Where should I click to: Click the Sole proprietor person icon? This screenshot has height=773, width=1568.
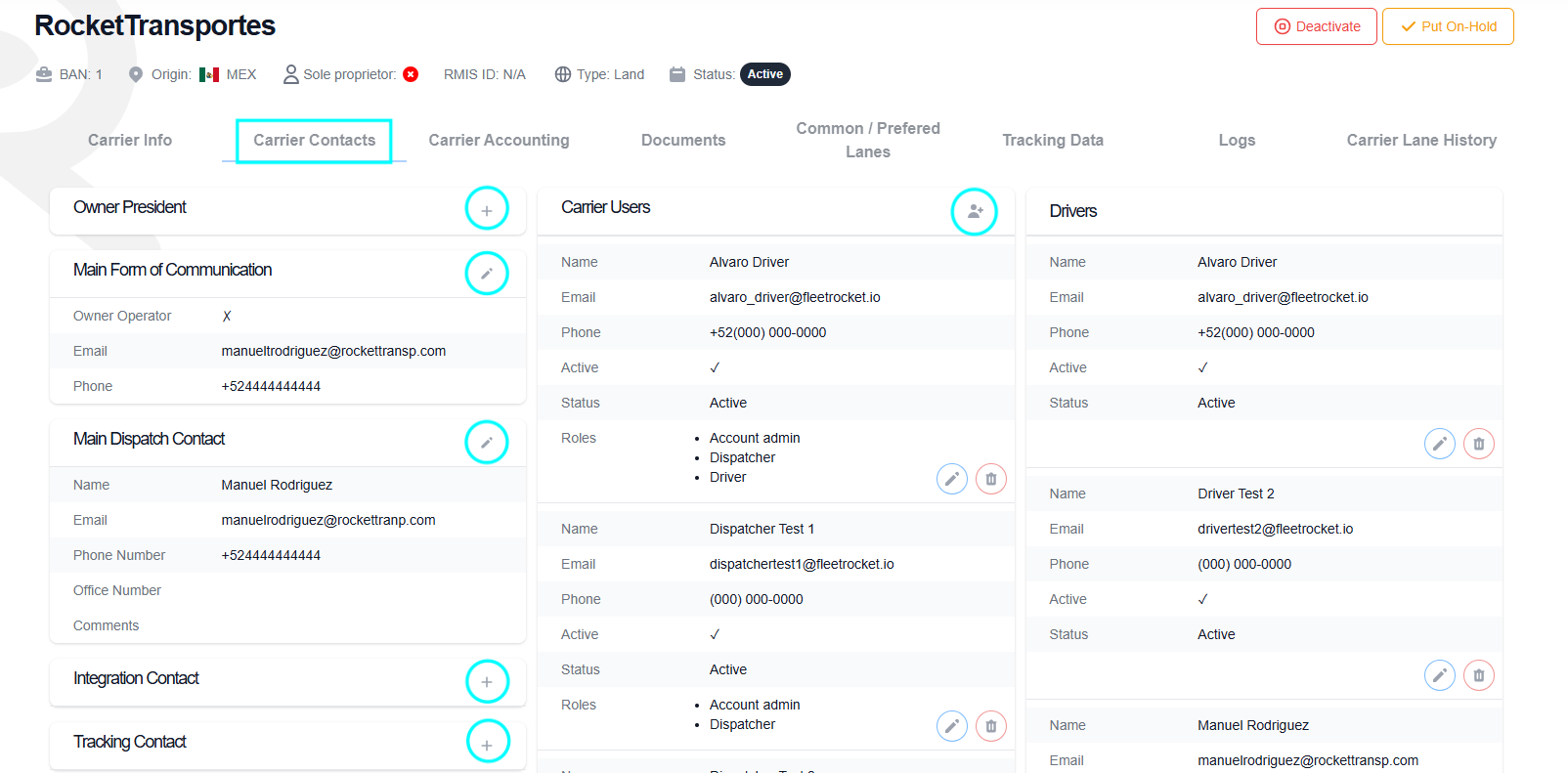pos(290,74)
